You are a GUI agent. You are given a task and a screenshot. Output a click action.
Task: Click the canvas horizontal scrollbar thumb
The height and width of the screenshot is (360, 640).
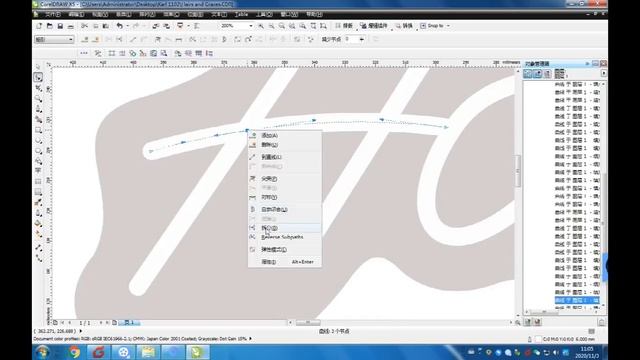click(x=308, y=322)
